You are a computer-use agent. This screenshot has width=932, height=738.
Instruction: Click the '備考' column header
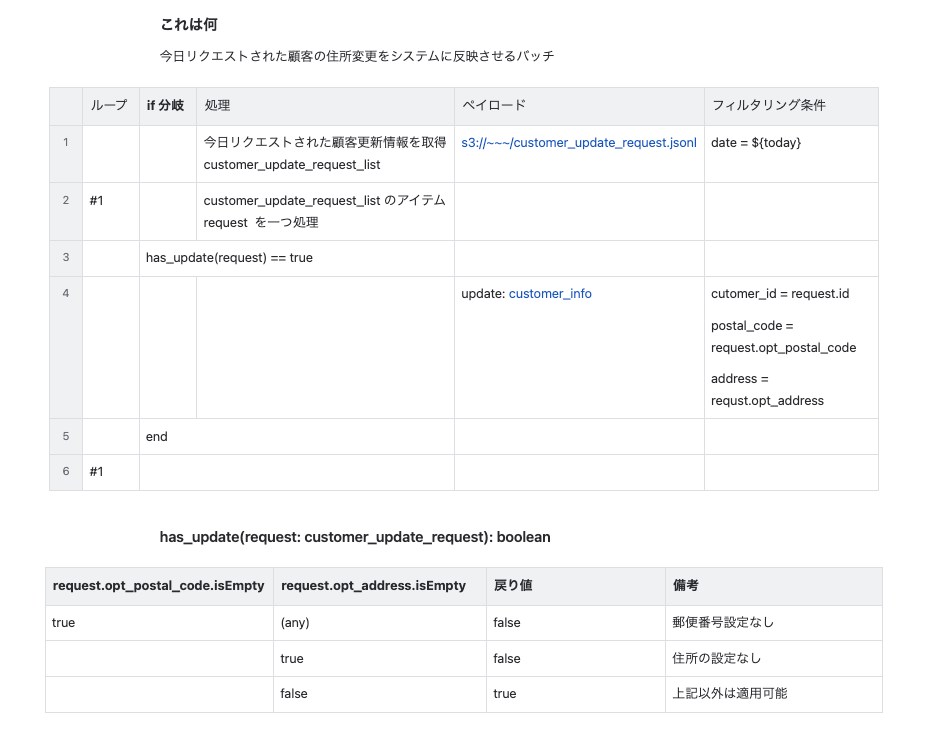[774, 586]
